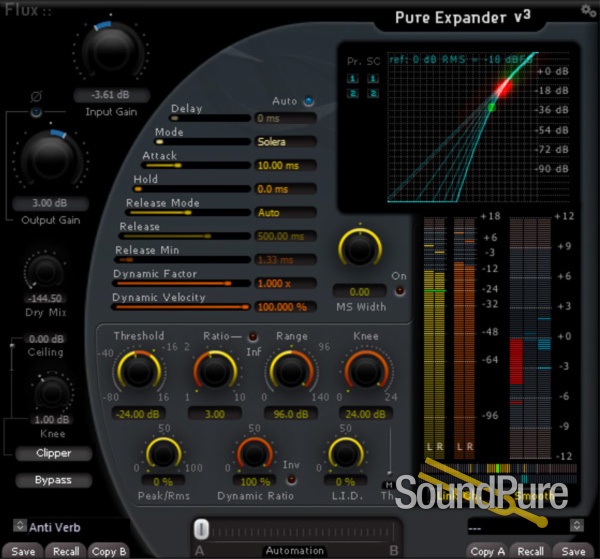Click the Ratio value 3.00
The width and height of the screenshot is (600, 559).
215,414
